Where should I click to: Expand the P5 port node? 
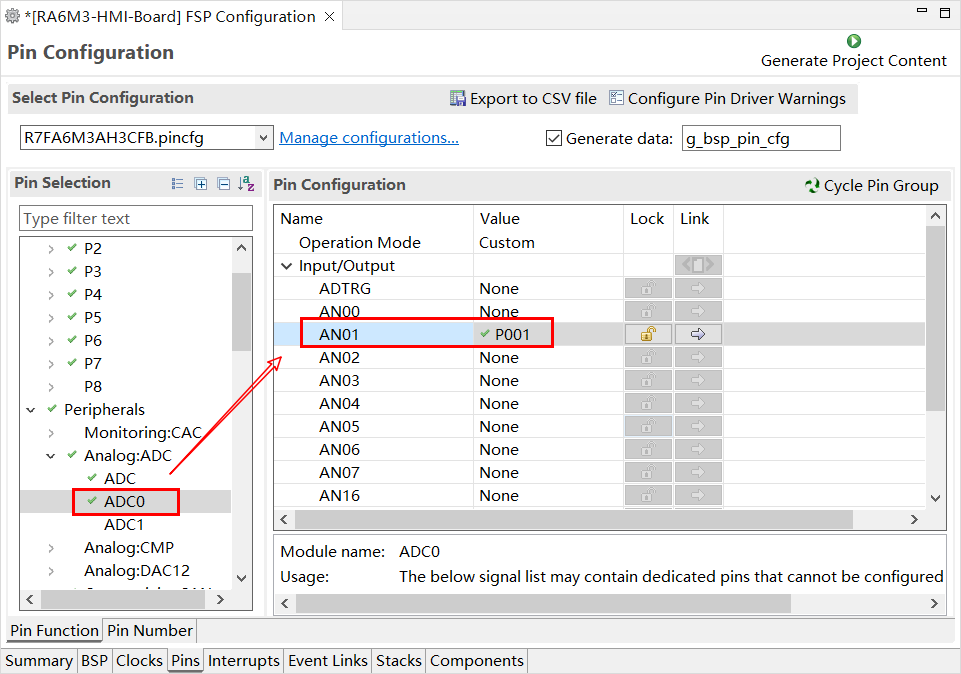tap(51, 318)
